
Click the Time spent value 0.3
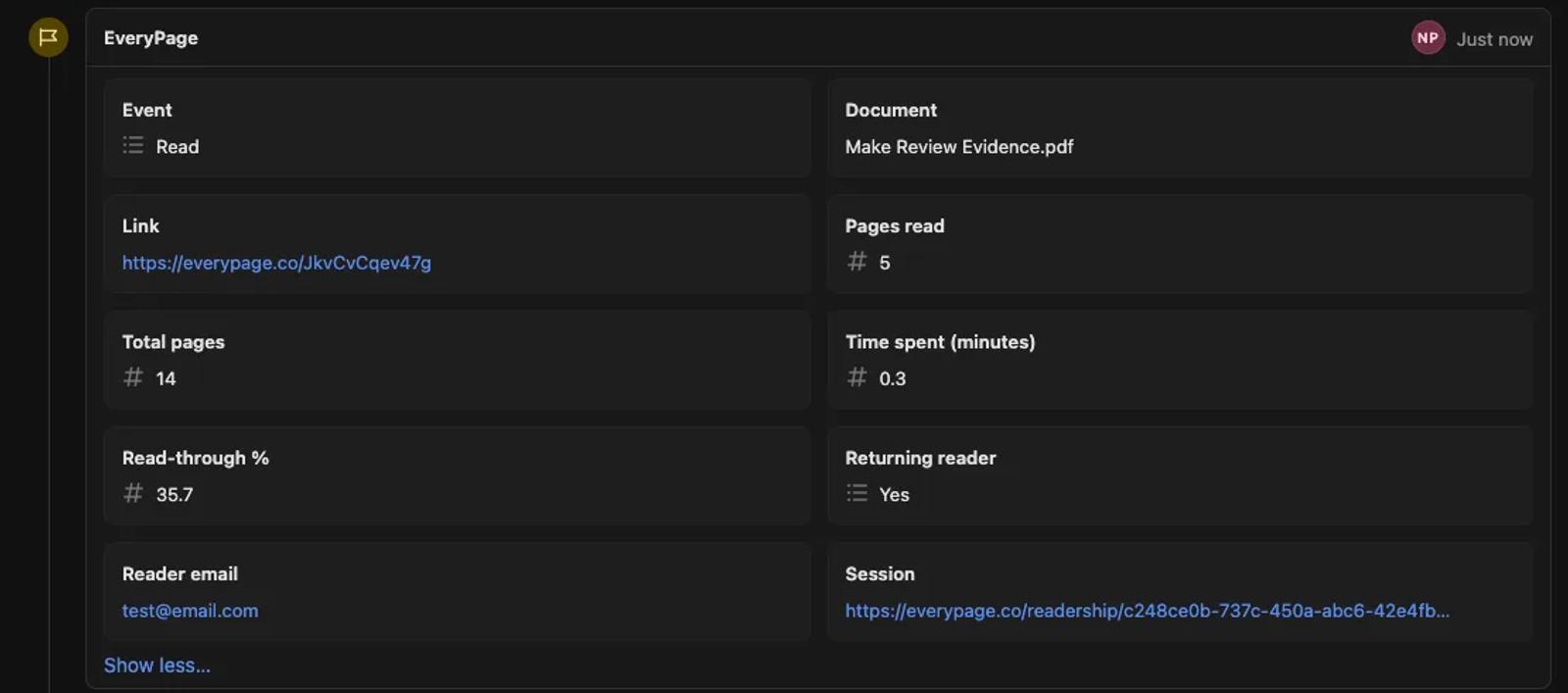(x=893, y=378)
